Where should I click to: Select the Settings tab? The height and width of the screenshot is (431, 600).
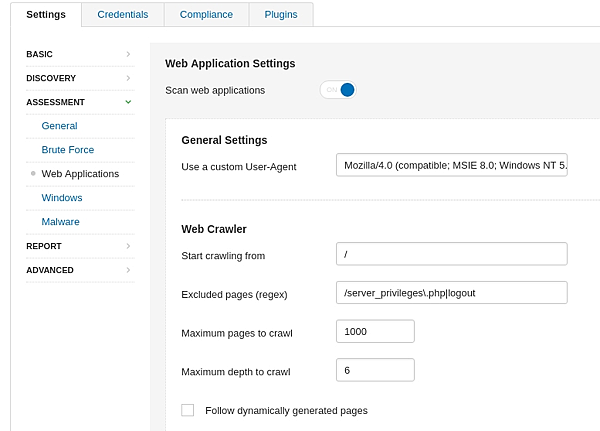(46, 15)
